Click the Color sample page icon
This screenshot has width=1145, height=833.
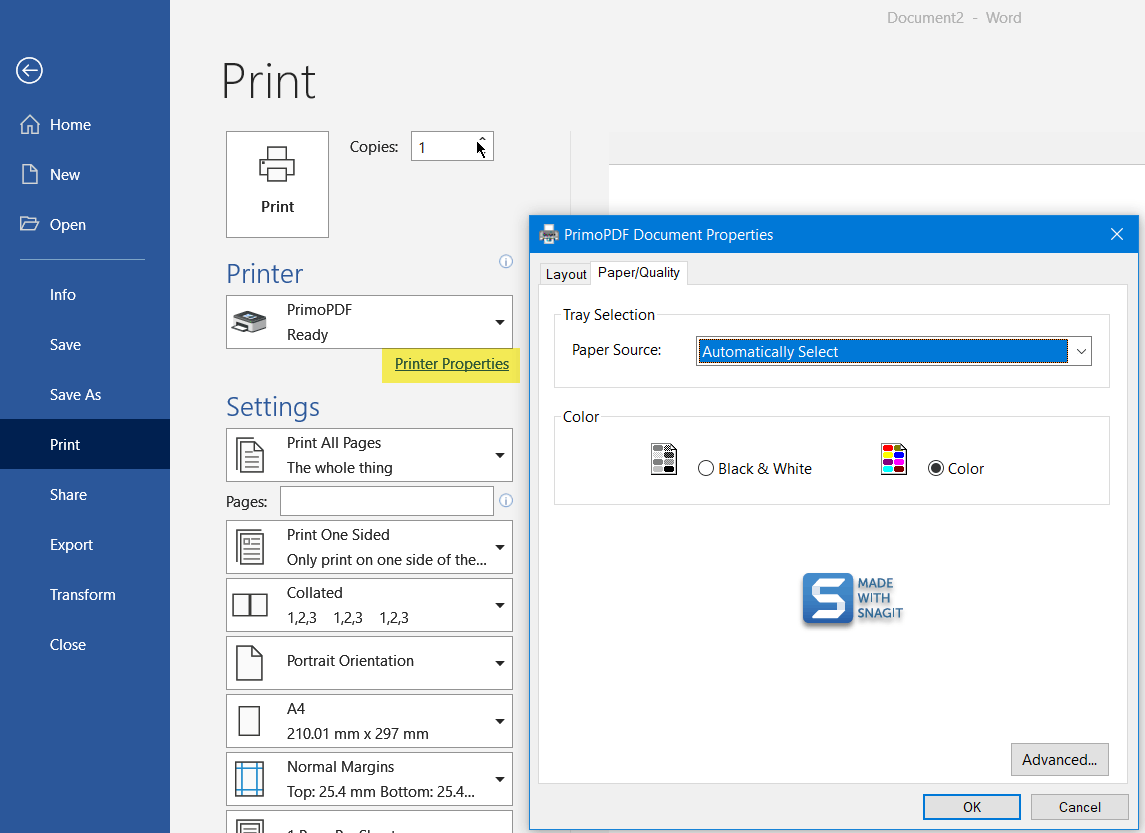[894, 459]
